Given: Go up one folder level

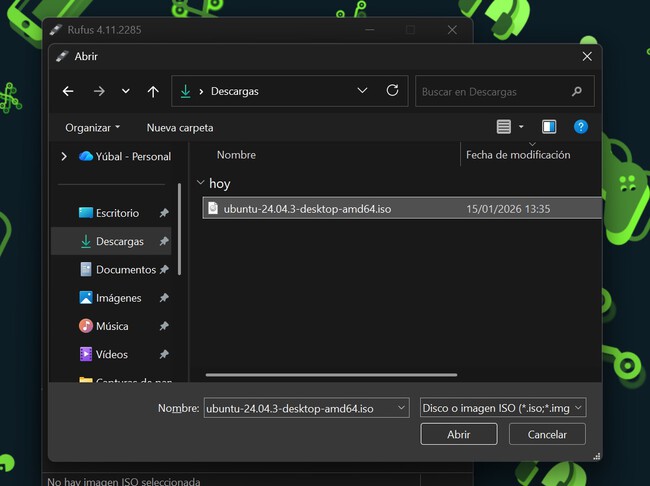Looking at the screenshot, I should (x=153, y=91).
